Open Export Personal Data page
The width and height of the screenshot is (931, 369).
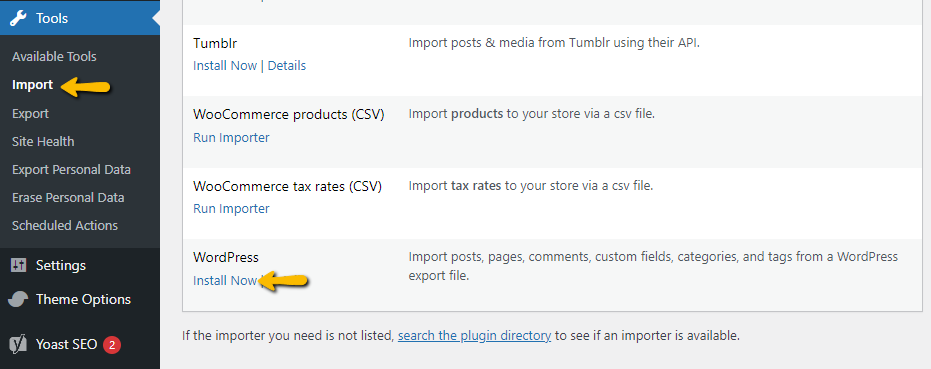pos(71,169)
